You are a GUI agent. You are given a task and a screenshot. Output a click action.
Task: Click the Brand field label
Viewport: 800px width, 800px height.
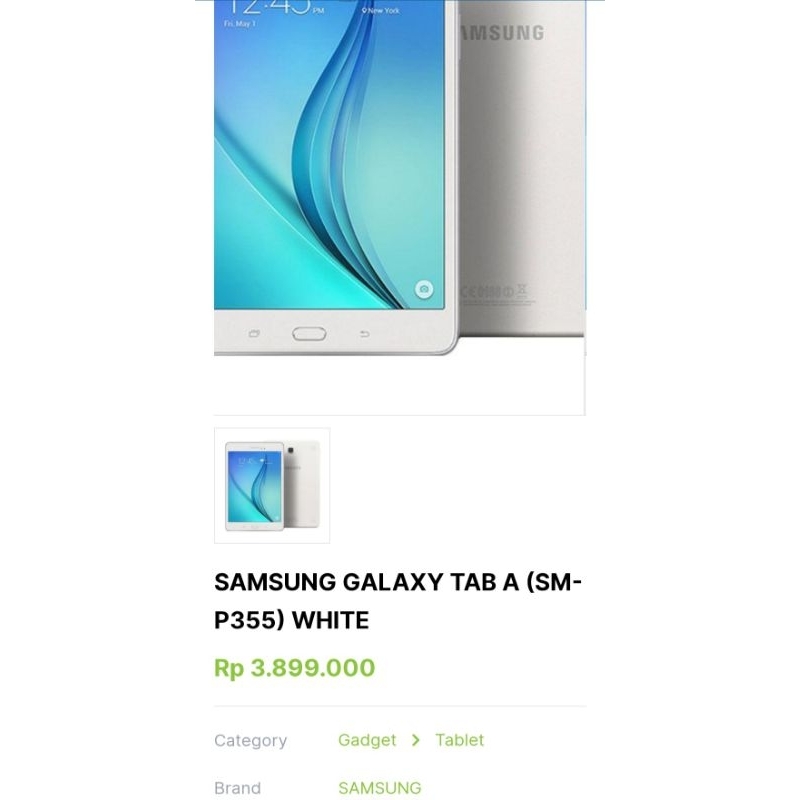click(237, 788)
